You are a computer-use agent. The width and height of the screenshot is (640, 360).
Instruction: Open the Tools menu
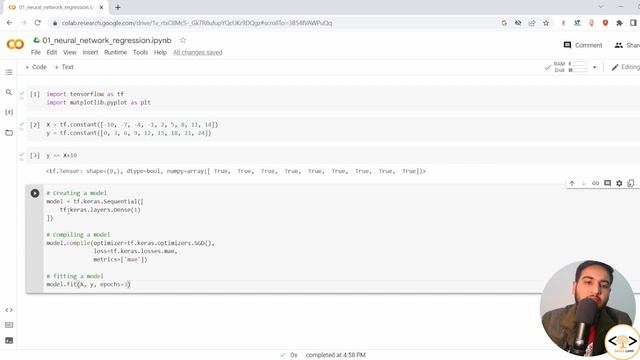click(140, 52)
